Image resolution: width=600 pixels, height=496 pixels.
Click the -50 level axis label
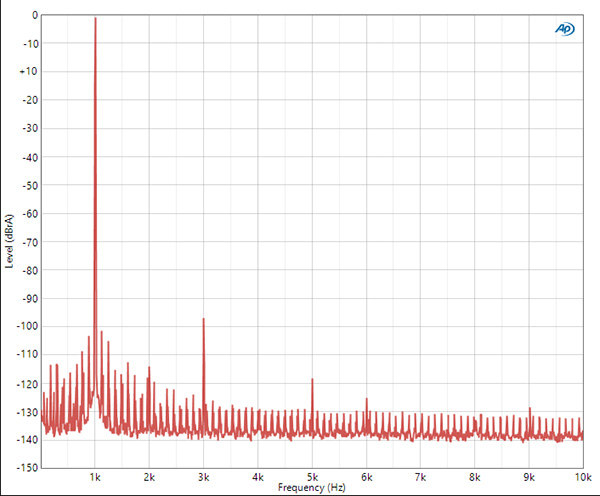coord(30,186)
